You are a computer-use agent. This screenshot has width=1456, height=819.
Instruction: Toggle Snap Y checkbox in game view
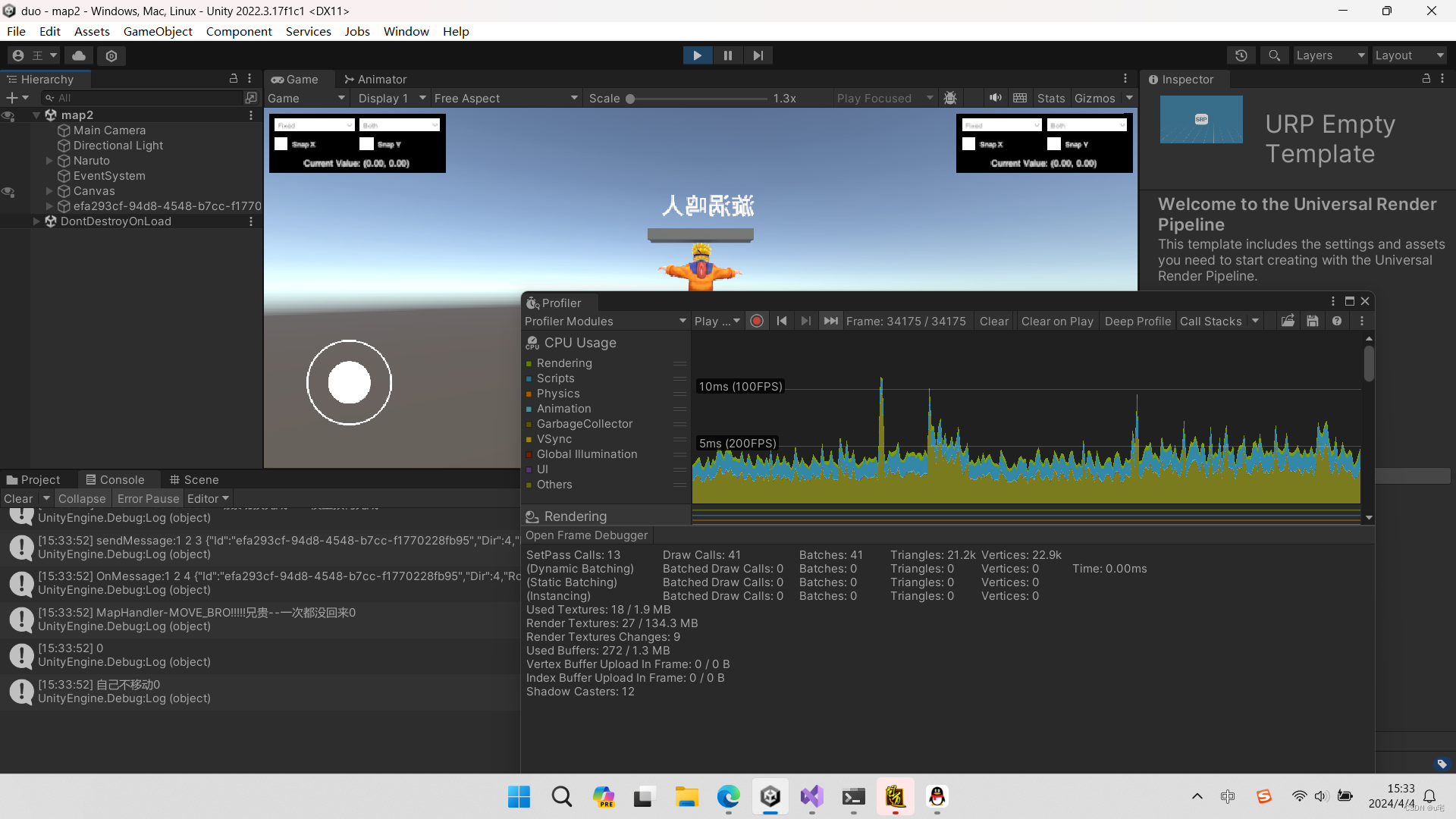pos(368,143)
